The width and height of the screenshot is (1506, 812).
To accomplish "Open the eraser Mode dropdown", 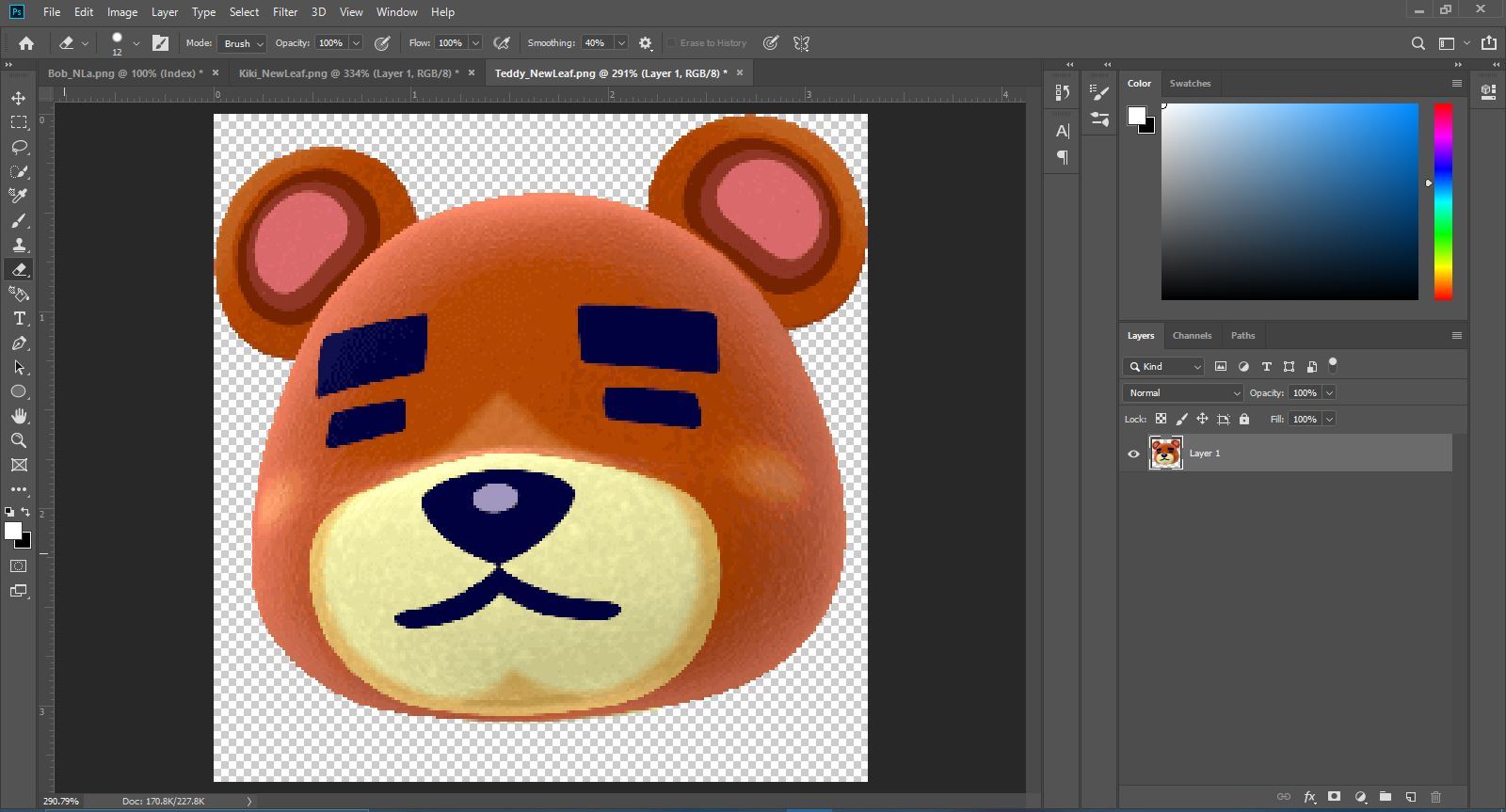I will tap(244, 43).
